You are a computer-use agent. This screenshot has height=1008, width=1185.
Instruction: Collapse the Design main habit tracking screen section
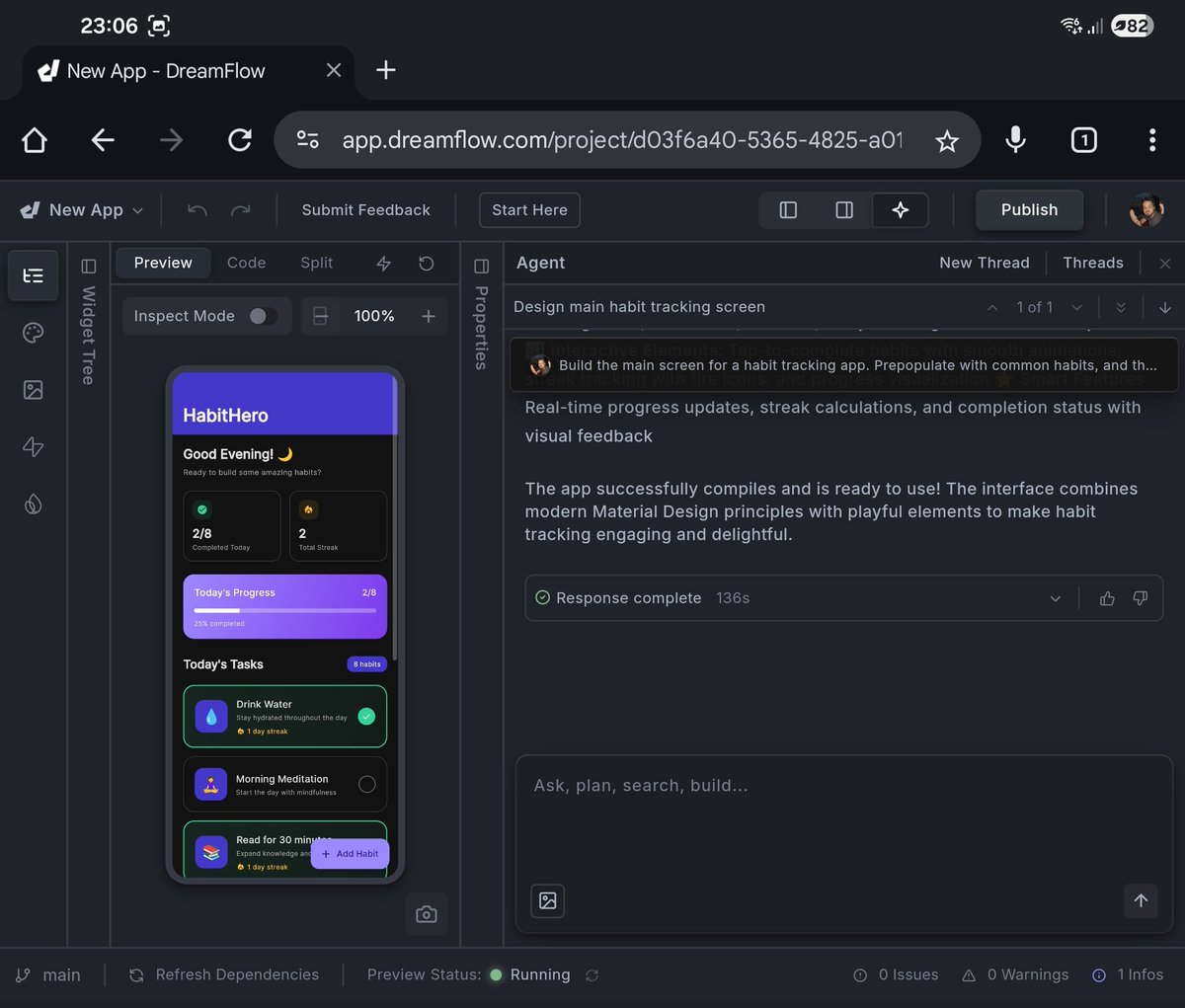pos(991,307)
